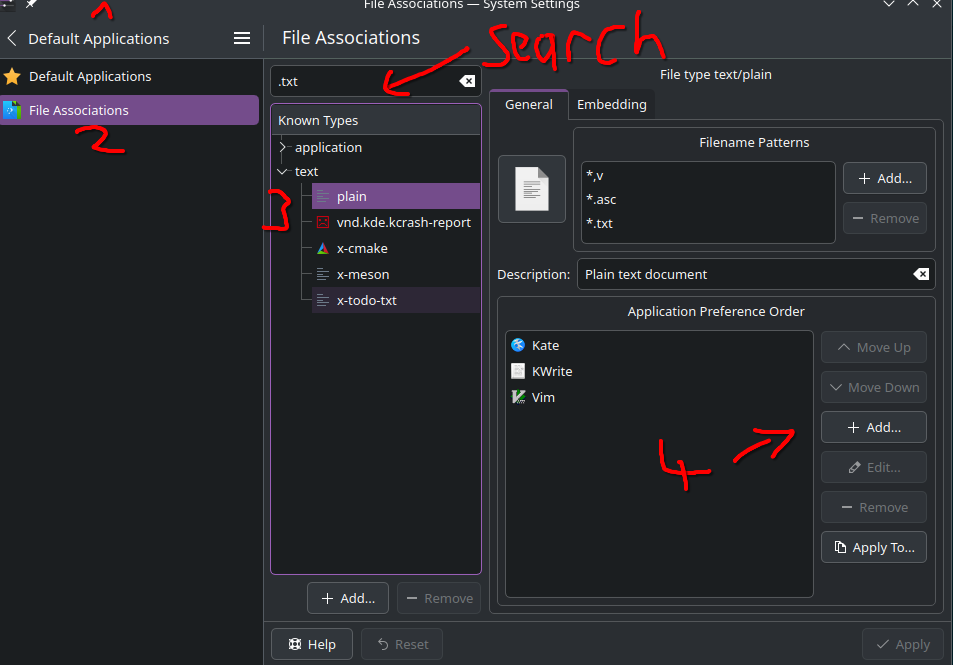Click the text/plain file type icon

tap(532, 189)
